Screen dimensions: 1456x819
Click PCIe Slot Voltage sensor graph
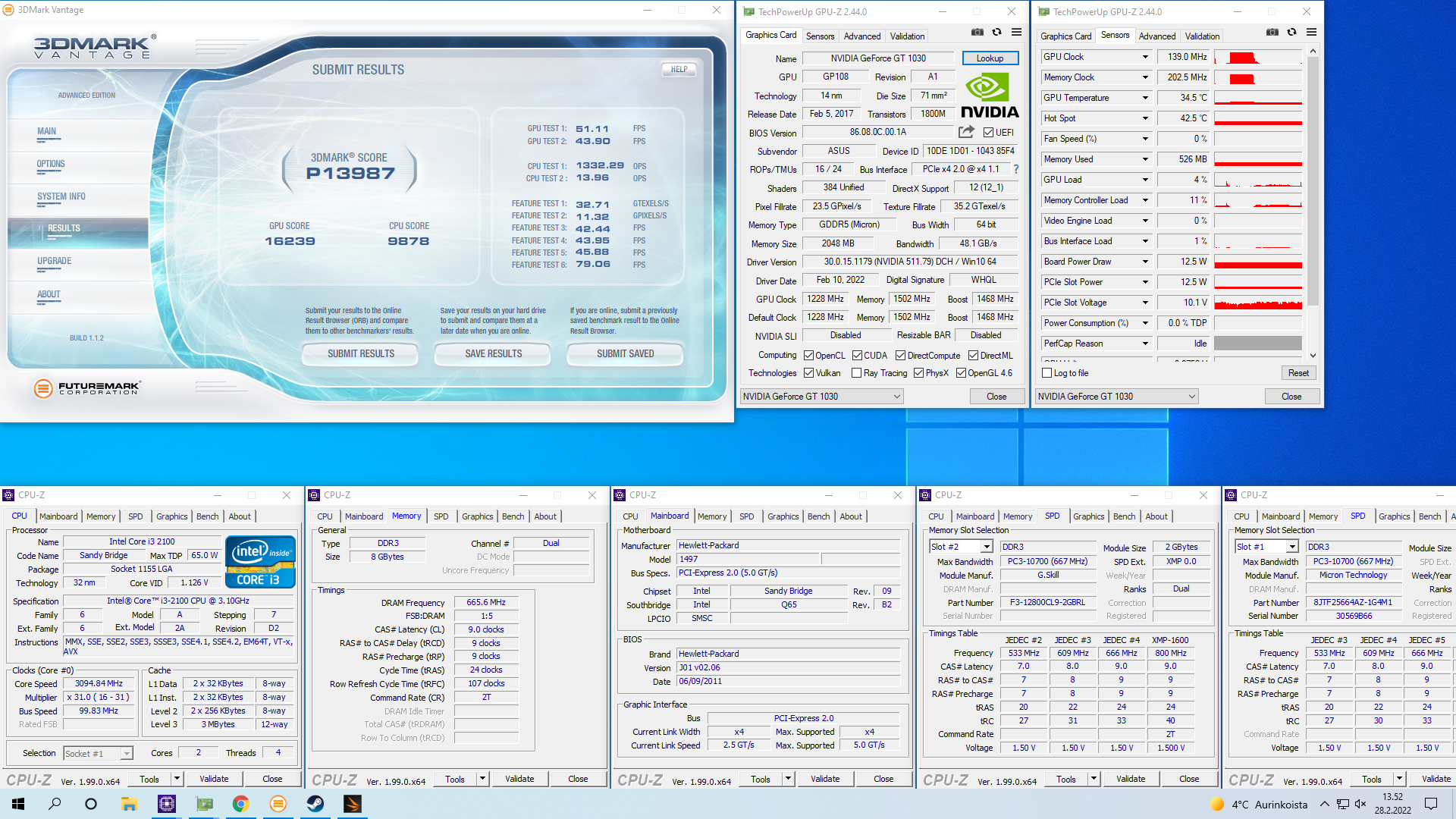[x=1258, y=303]
